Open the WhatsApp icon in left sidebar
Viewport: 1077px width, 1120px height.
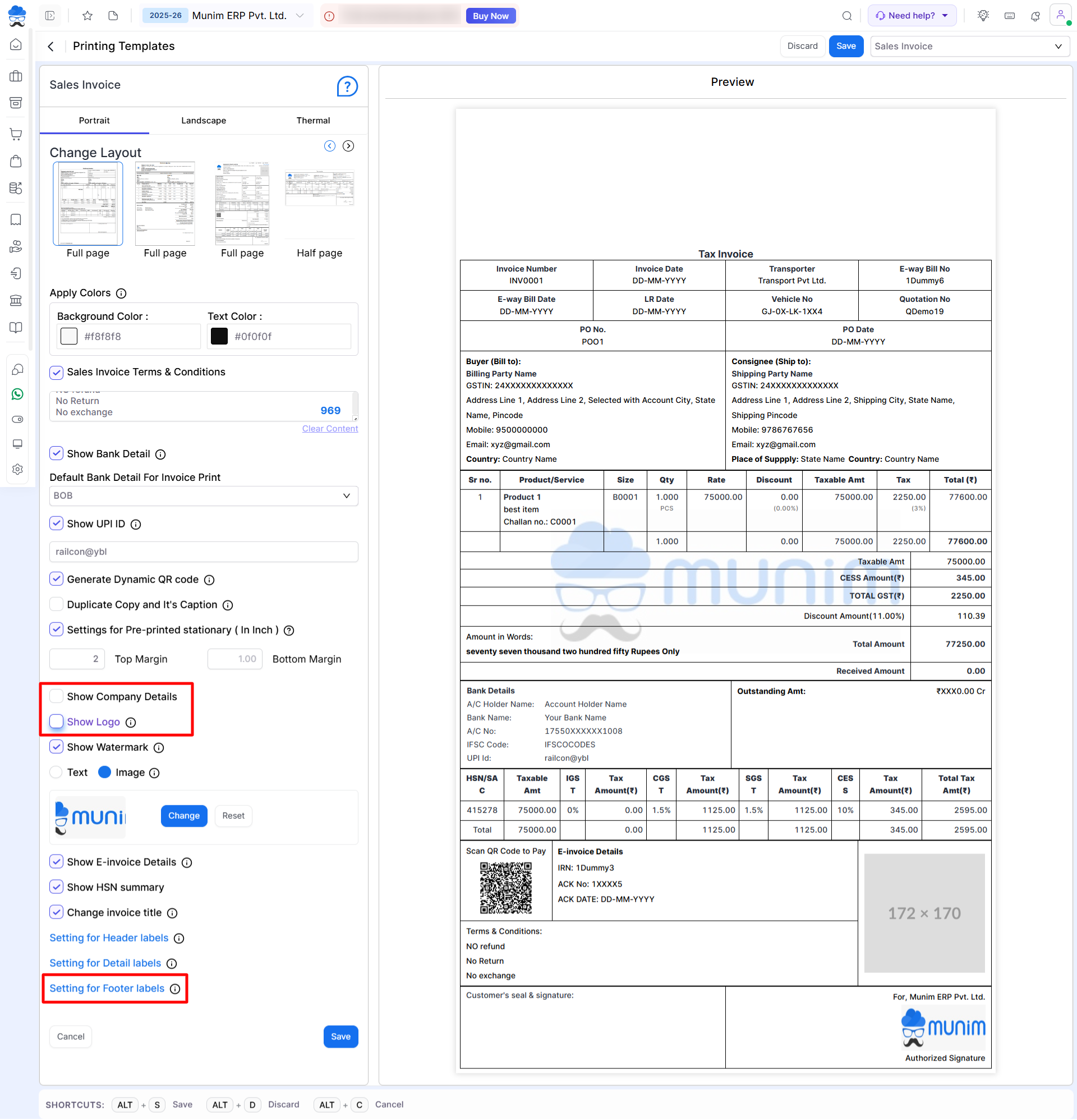click(17, 394)
